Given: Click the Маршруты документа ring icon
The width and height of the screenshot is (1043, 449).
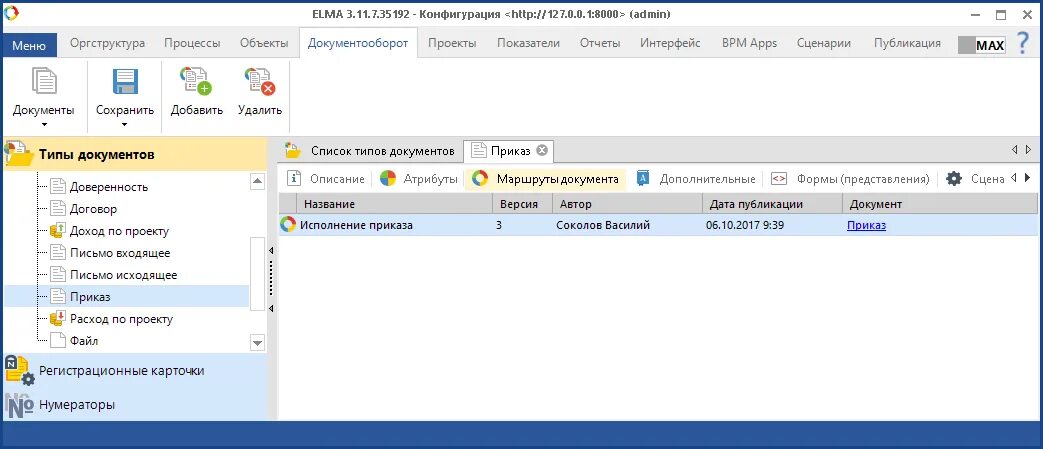Looking at the screenshot, I should coord(480,178).
